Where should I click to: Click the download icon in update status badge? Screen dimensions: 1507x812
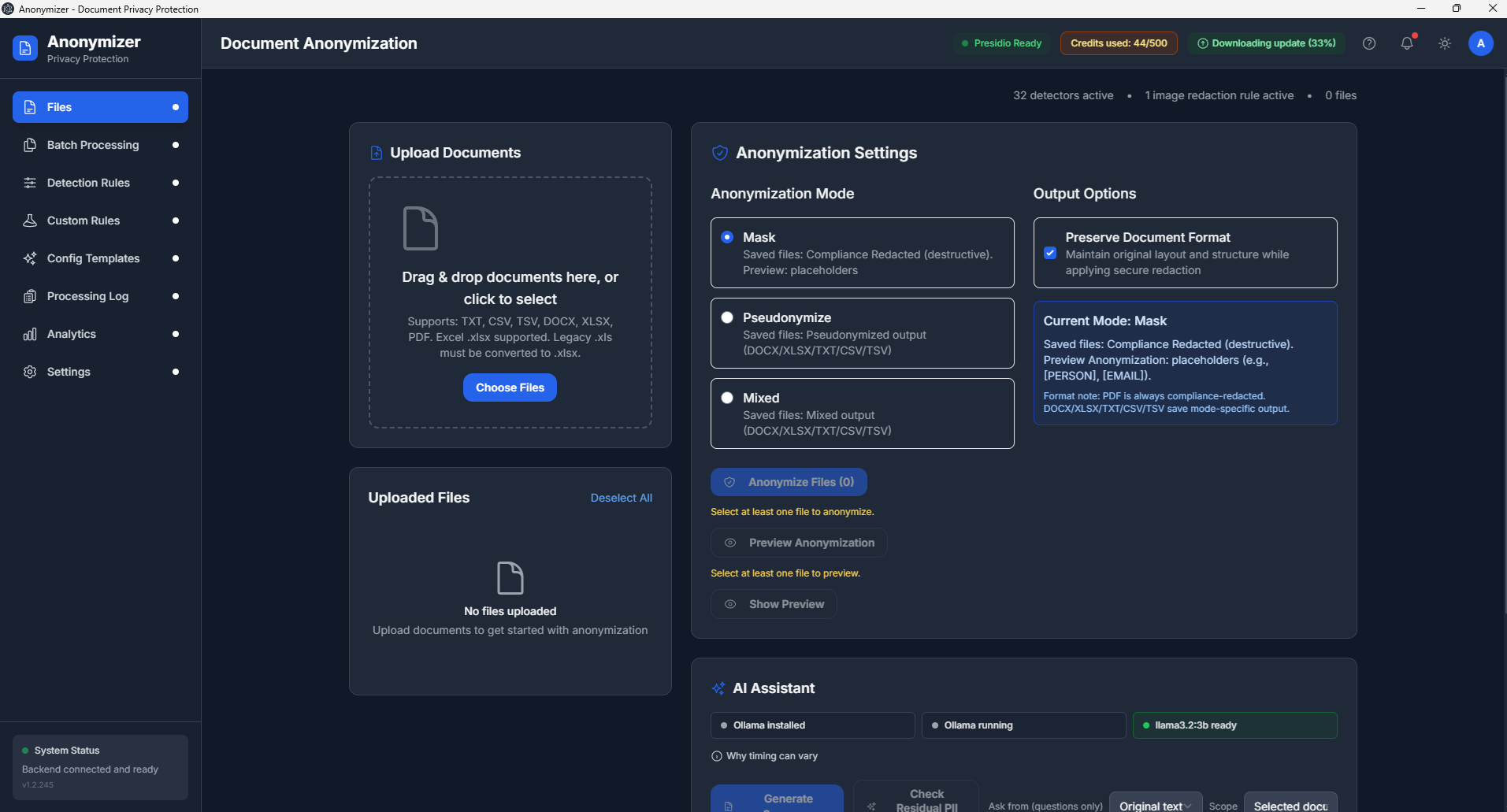pos(1203,43)
